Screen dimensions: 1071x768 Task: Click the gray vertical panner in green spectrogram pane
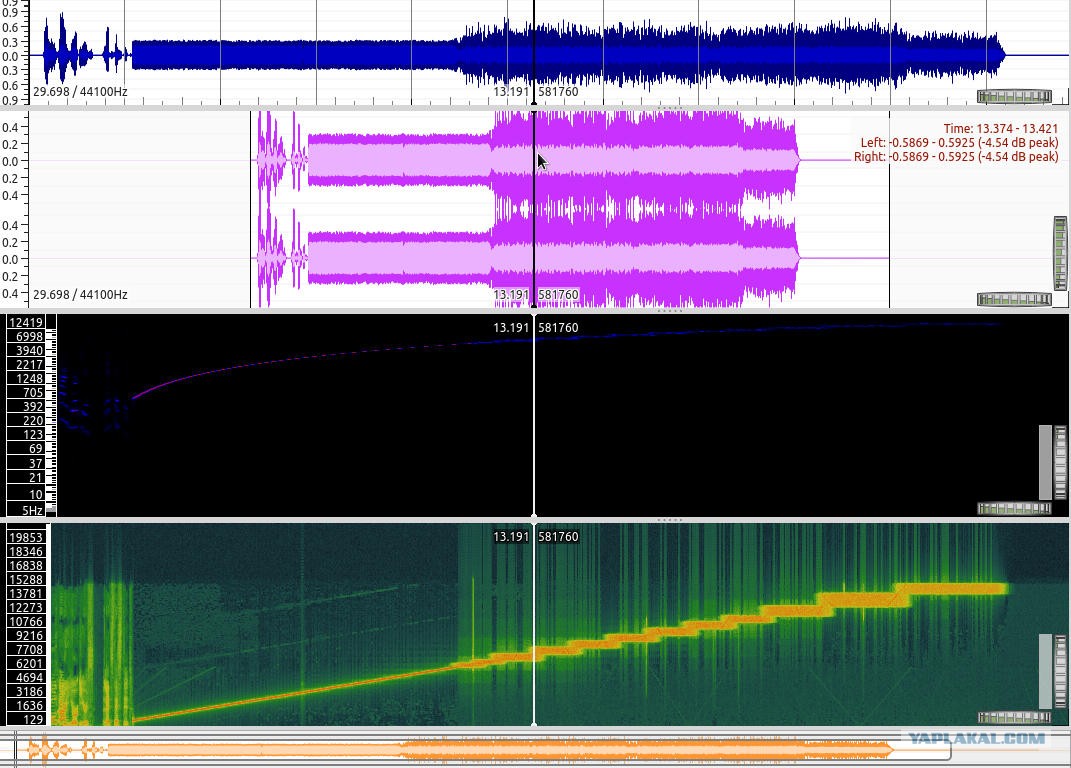click(1045, 672)
